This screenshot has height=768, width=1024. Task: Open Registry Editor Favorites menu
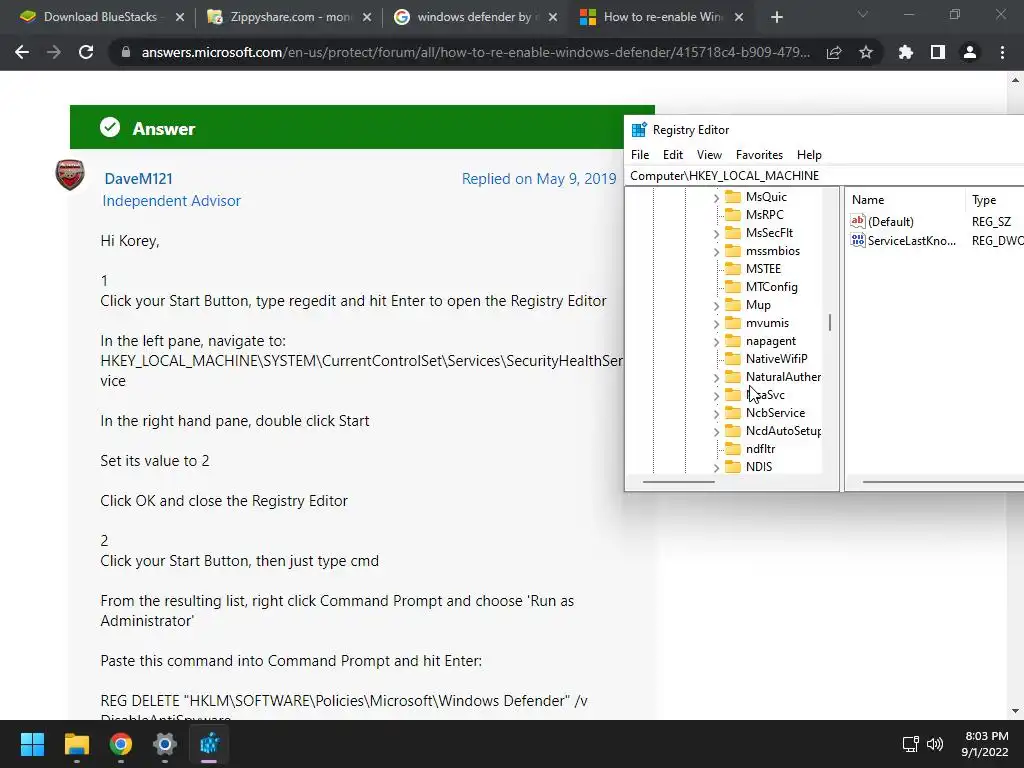pyautogui.click(x=759, y=155)
